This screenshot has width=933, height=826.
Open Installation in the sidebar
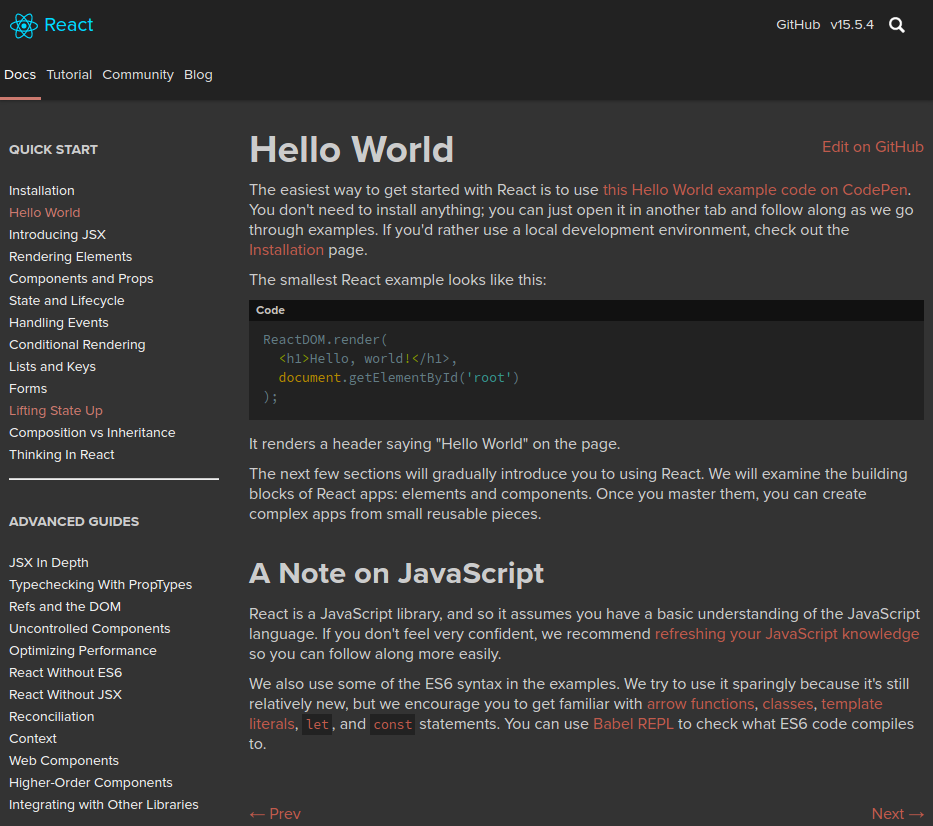(x=42, y=190)
